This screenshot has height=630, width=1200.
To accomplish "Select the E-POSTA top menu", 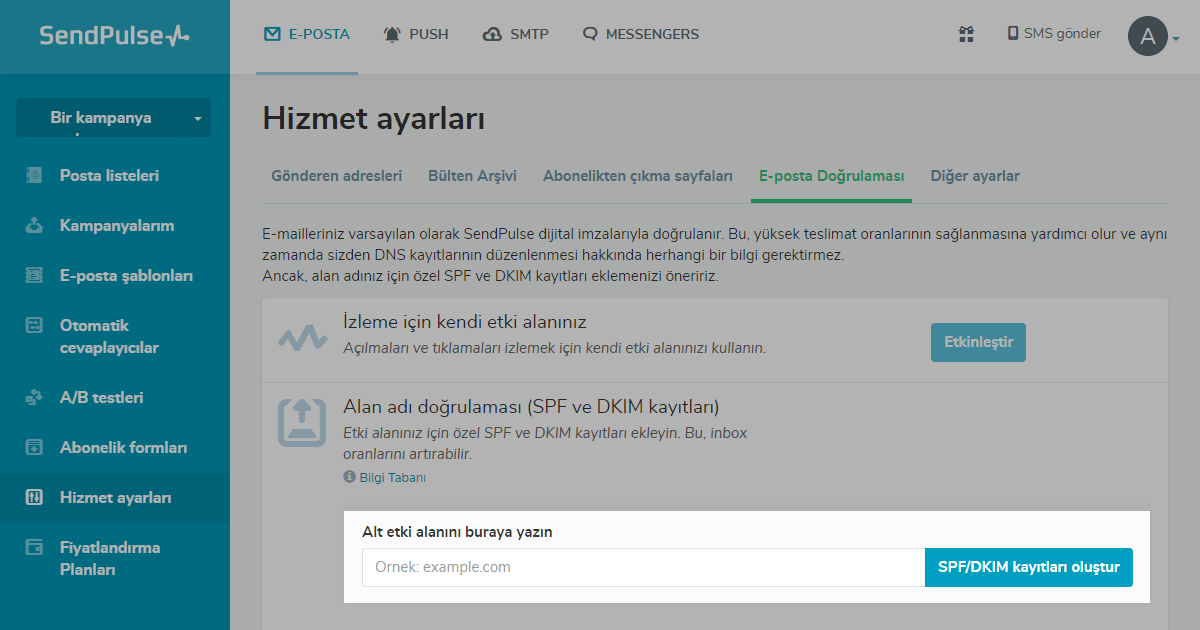I will click(x=307, y=34).
